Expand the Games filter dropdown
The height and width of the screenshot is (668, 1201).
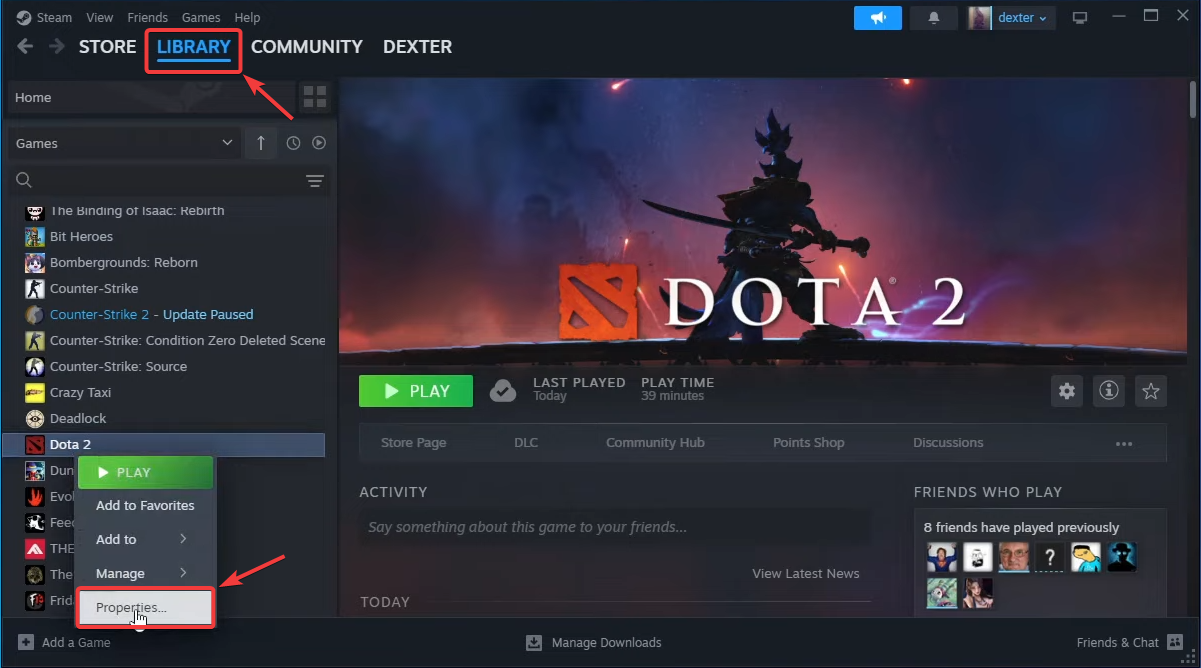coord(124,143)
